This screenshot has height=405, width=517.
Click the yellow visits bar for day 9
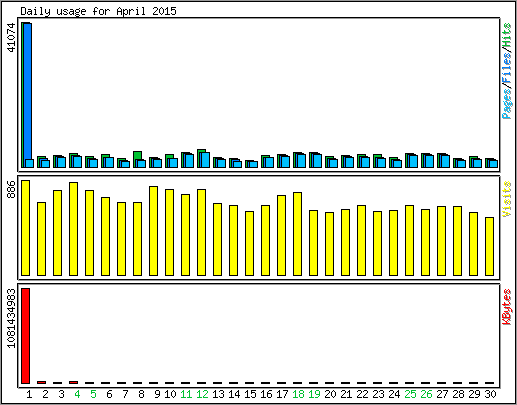click(x=154, y=231)
